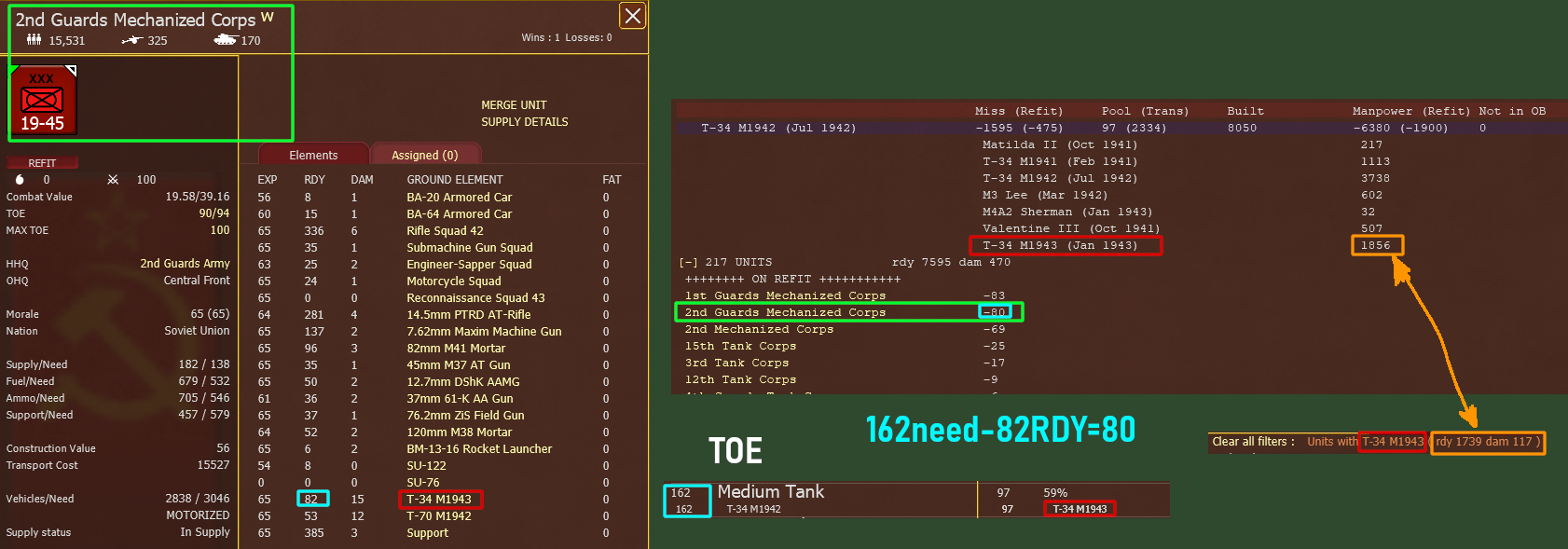1568x549 pixels.
Task: Click the droplet icon under REFIT
Action: click(20, 180)
